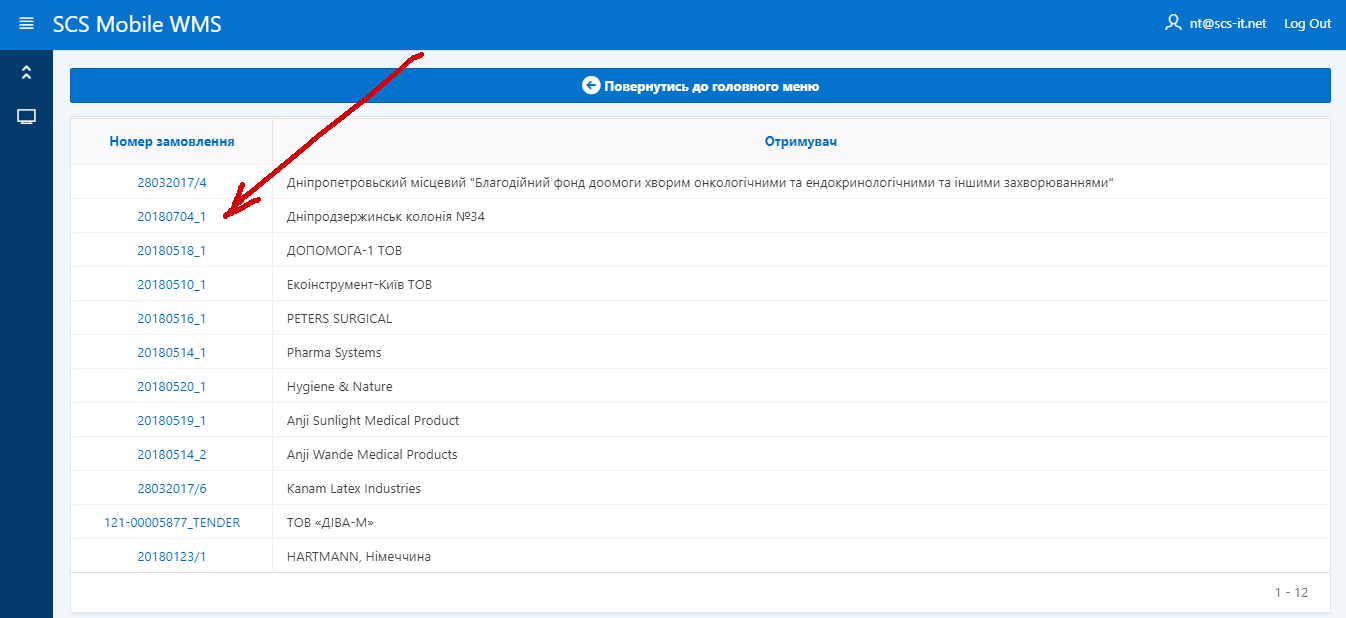This screenshot has width=1346, height=618.
Task: Select recipient Kanam Latex Industries
Action: click(354, 489)
